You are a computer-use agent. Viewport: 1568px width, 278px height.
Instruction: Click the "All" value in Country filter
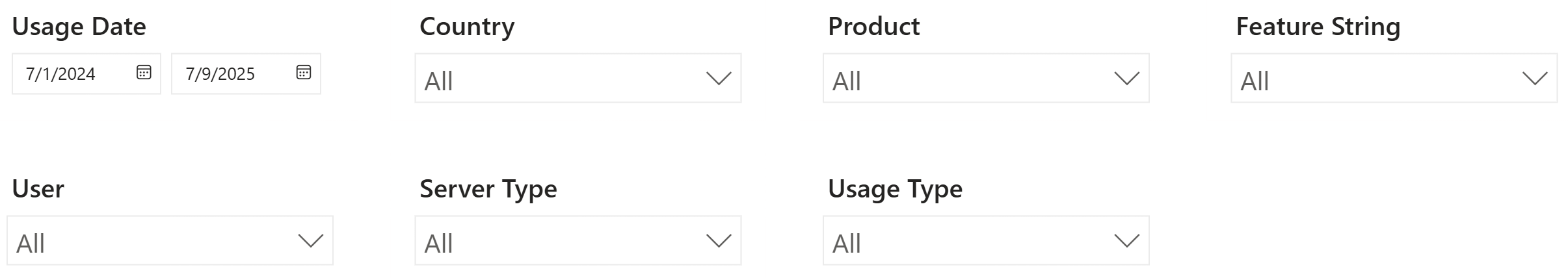[439, 81]
